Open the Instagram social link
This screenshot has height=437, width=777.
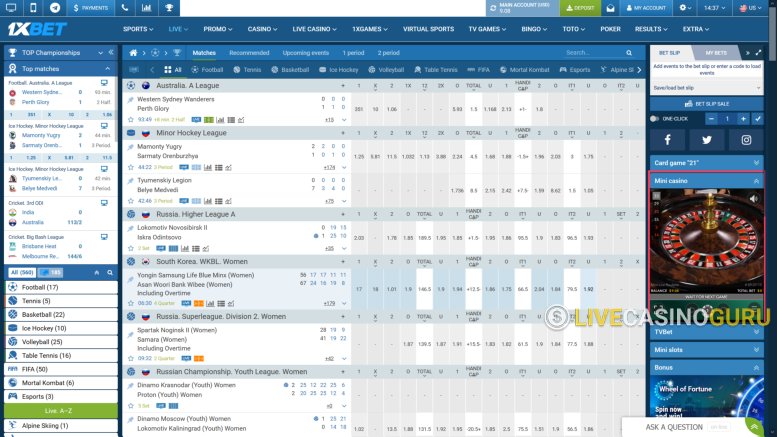[746, 140]
